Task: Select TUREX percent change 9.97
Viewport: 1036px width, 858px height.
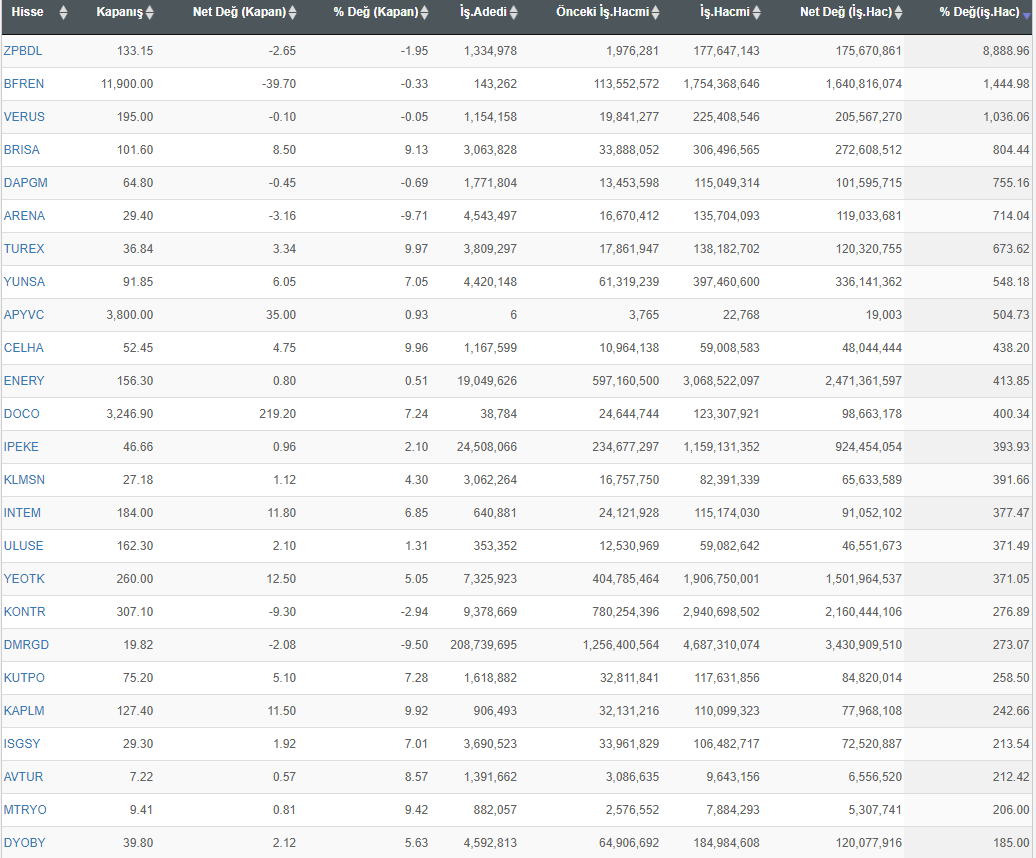Action: (416, 249)
